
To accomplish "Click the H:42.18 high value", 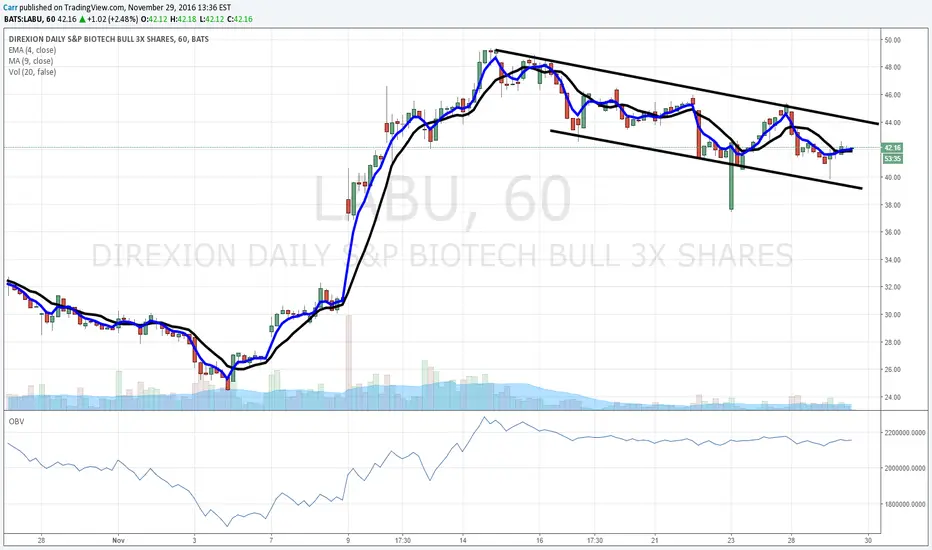I will pos(182,19).
